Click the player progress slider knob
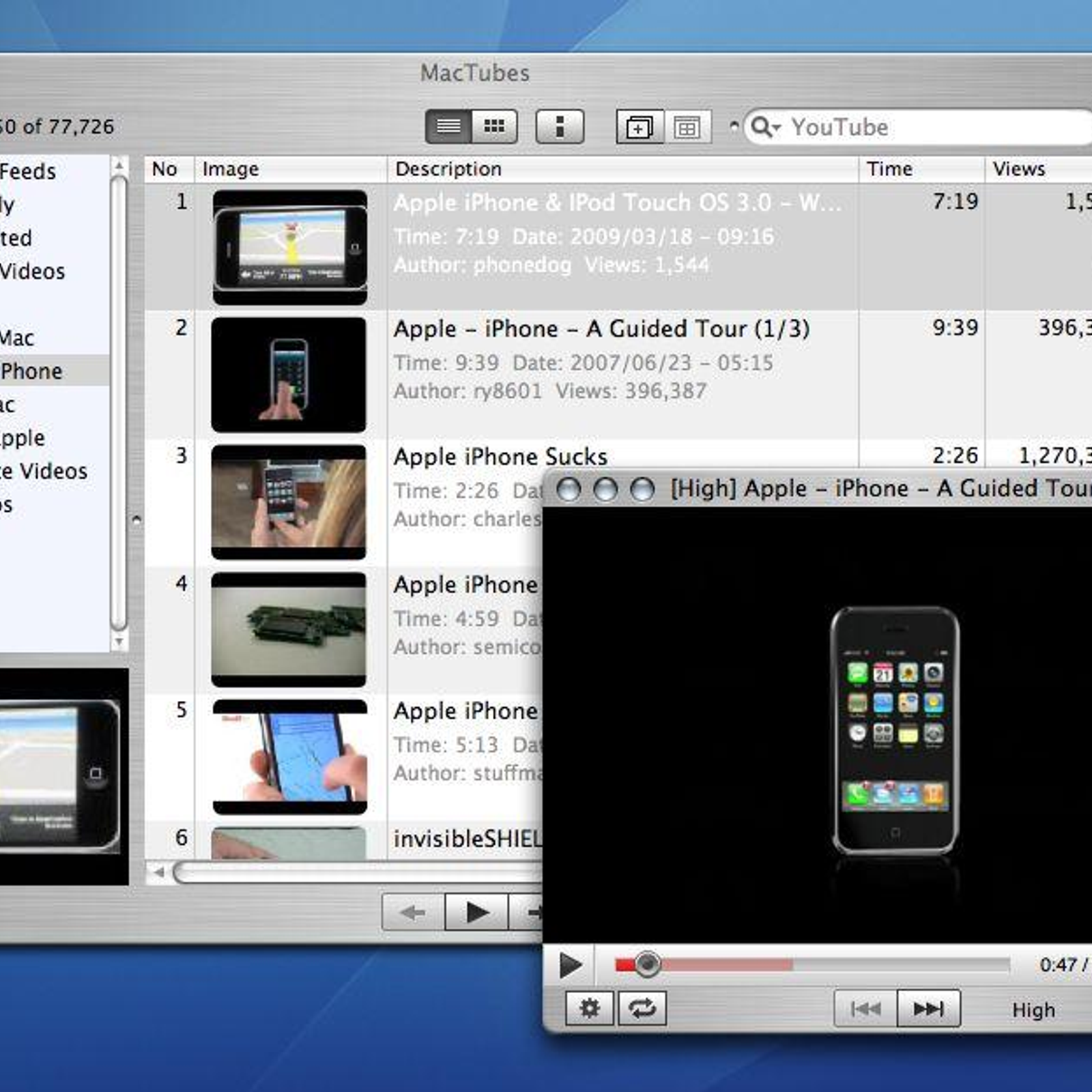This screenshot has height=1092, width=1092. point(647,964)
